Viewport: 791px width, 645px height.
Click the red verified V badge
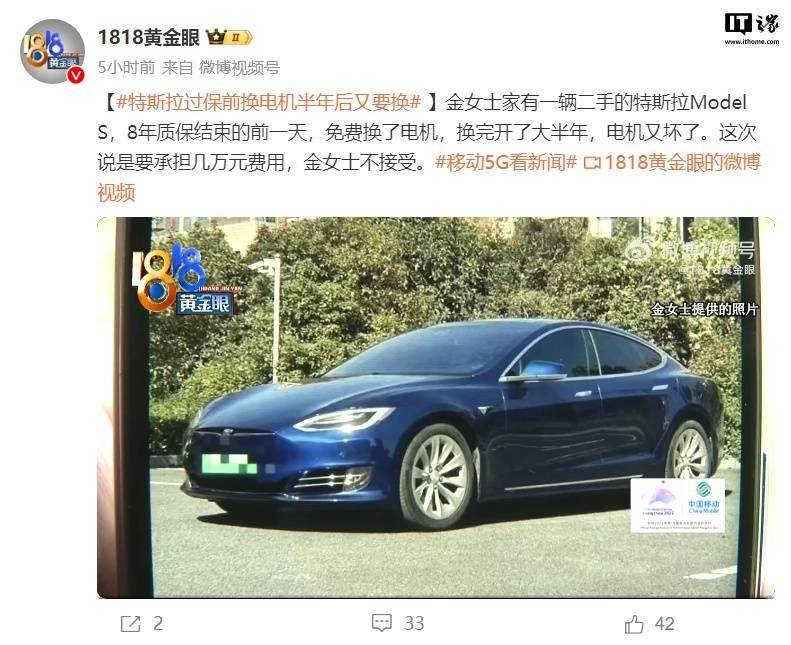click(76, 75)
